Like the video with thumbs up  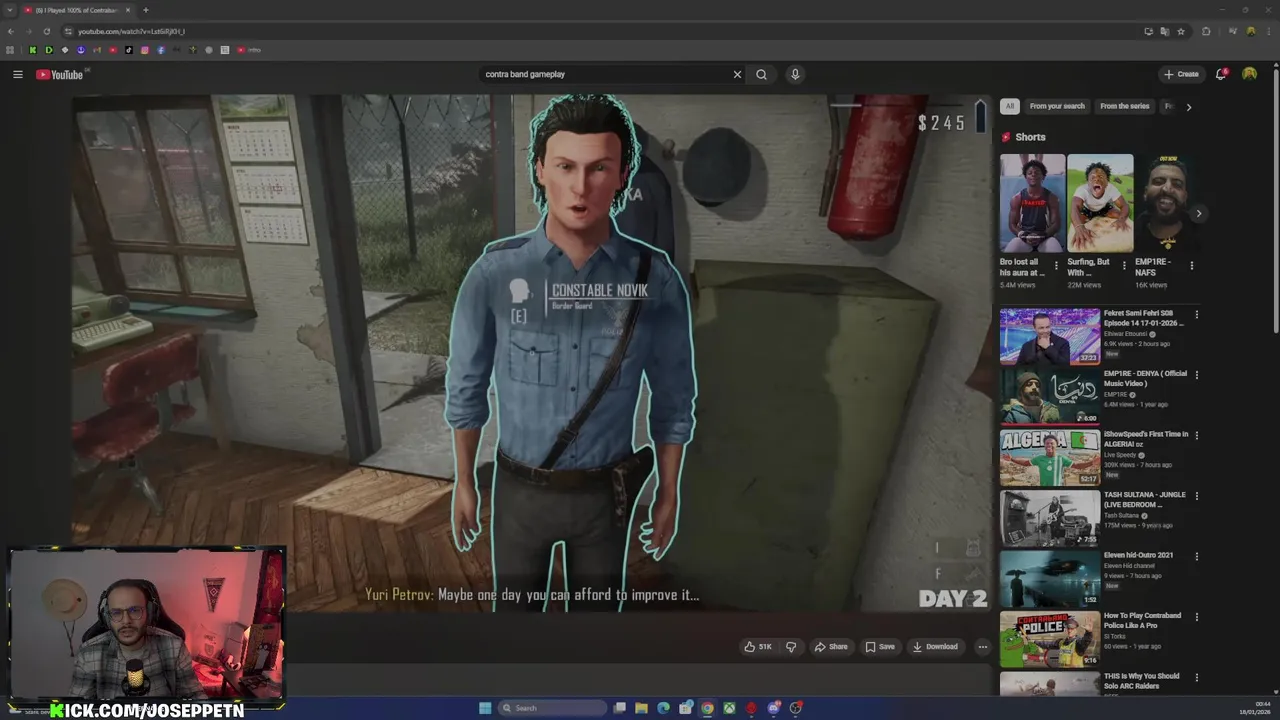[x=758, y=647]
